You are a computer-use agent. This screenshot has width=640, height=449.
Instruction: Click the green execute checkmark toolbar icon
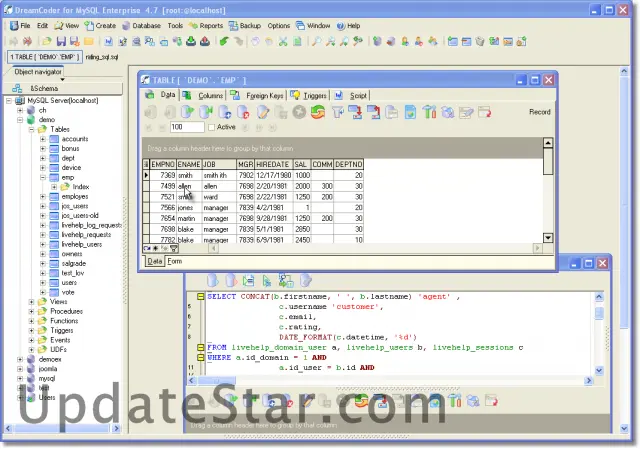click(224, 41)
